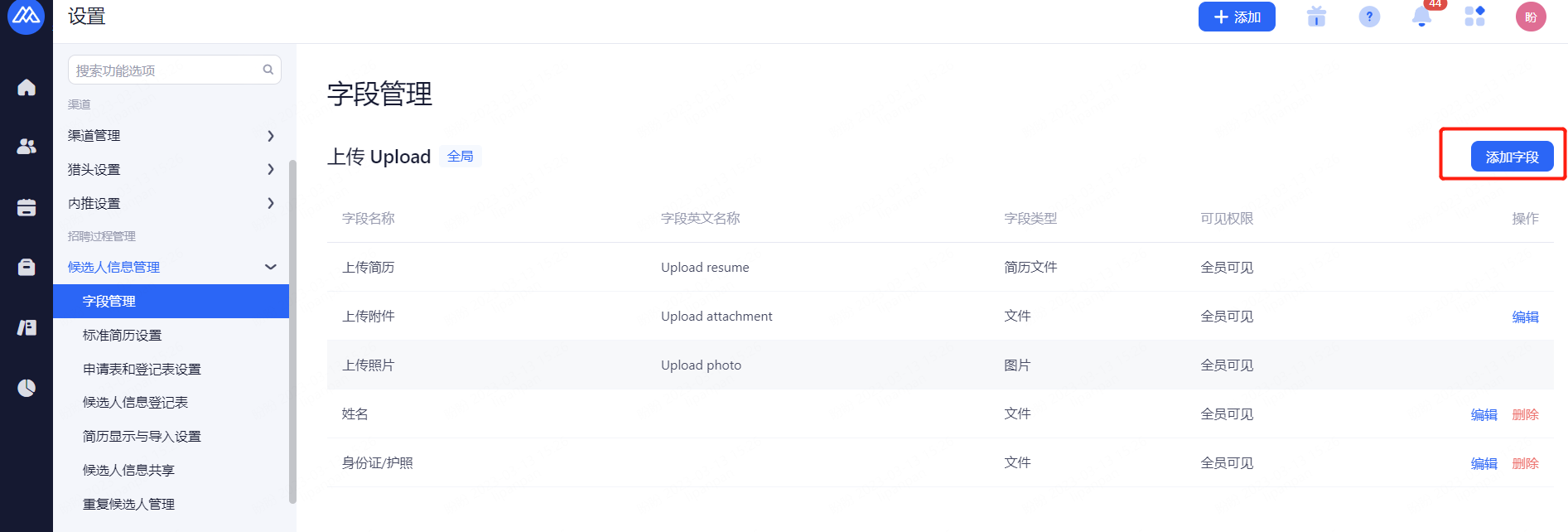
Task: Select 标准简历设置 in the sidebar
Action: point(123,336)
